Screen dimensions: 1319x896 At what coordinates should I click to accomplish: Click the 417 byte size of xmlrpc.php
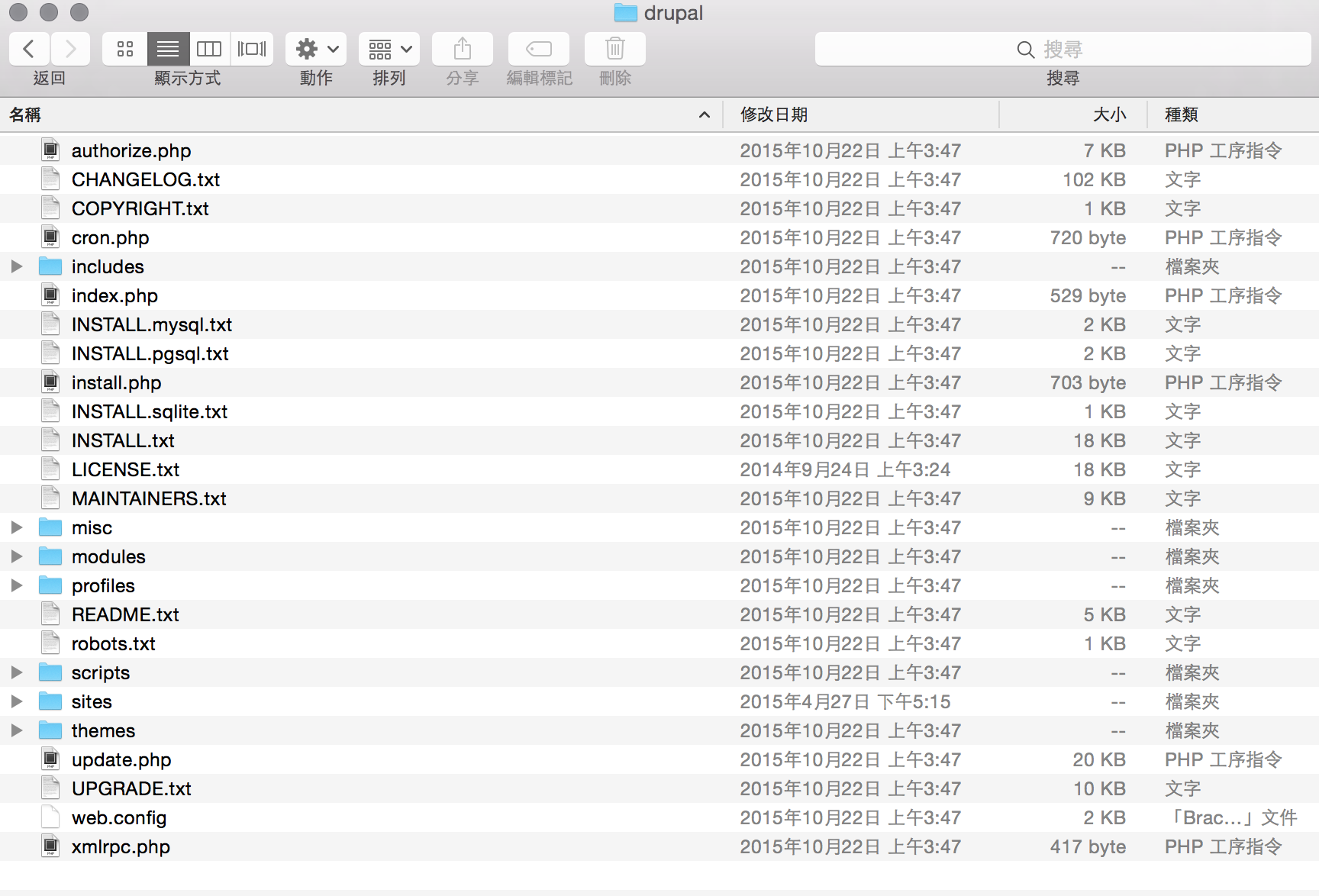1088,846
